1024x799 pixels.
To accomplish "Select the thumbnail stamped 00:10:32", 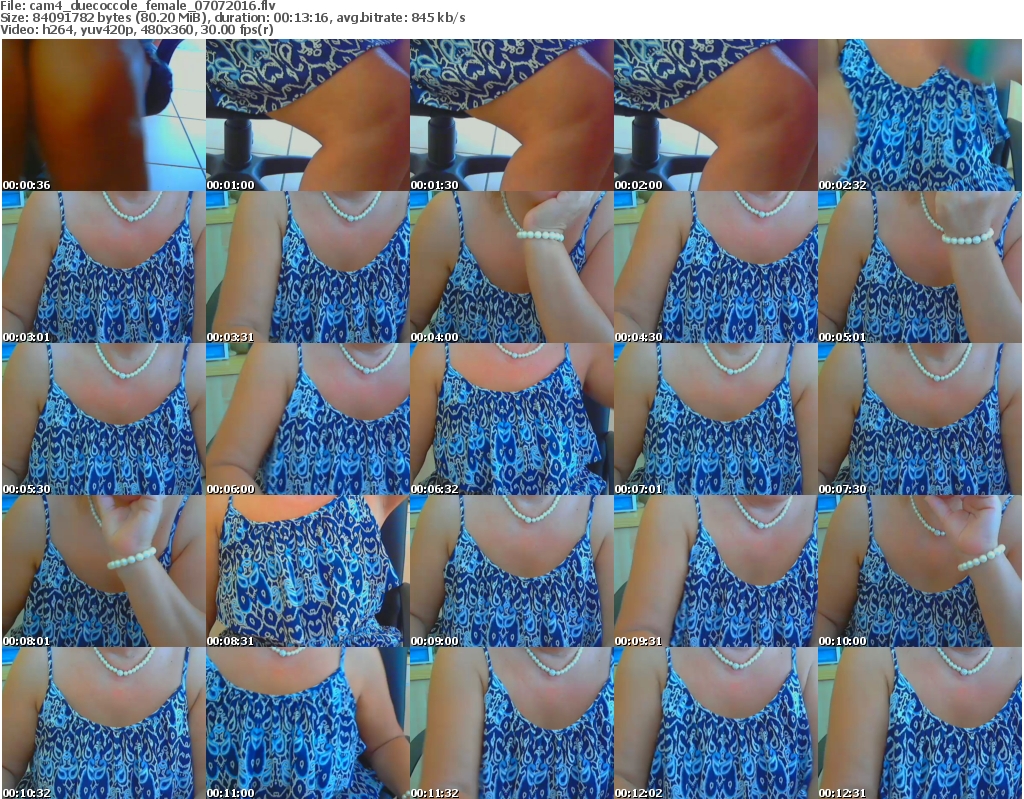I will 103,723.
